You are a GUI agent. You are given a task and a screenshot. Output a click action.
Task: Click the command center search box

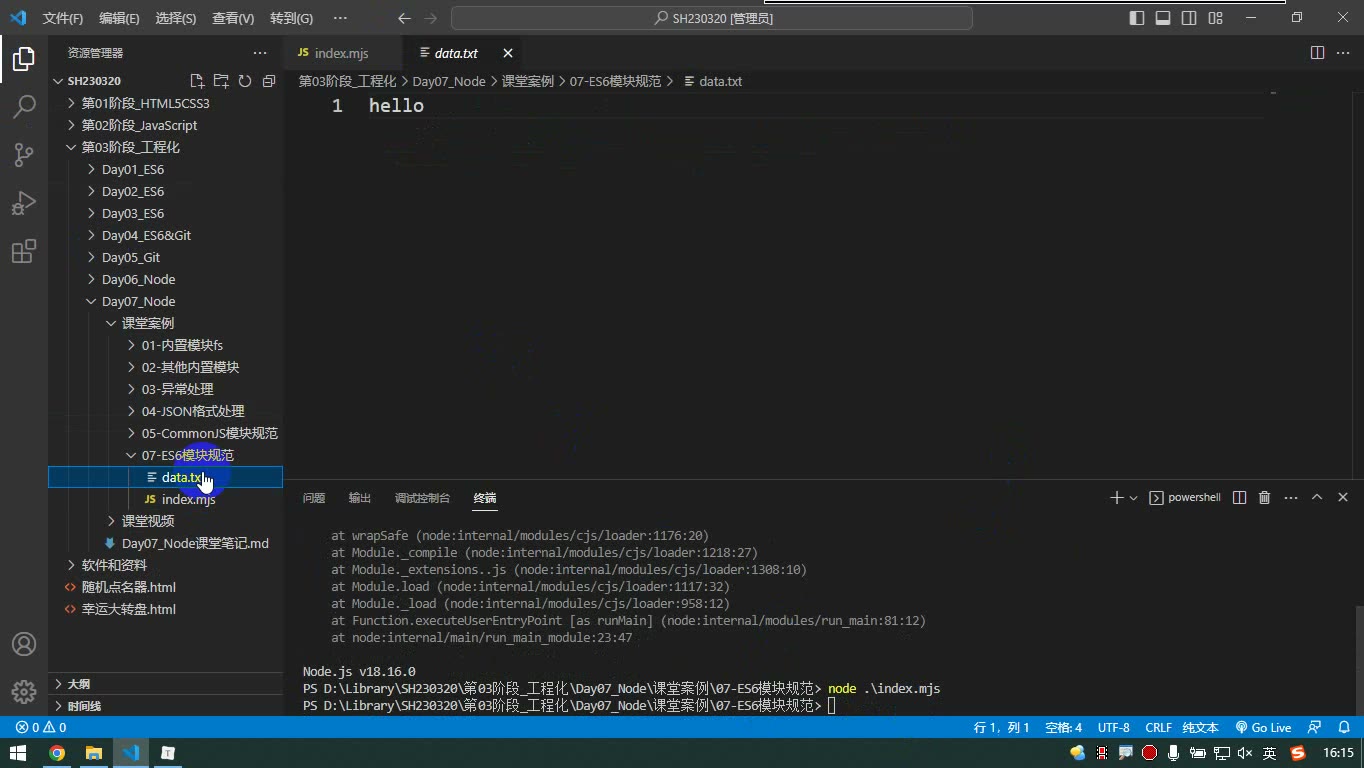click(712, 18)
